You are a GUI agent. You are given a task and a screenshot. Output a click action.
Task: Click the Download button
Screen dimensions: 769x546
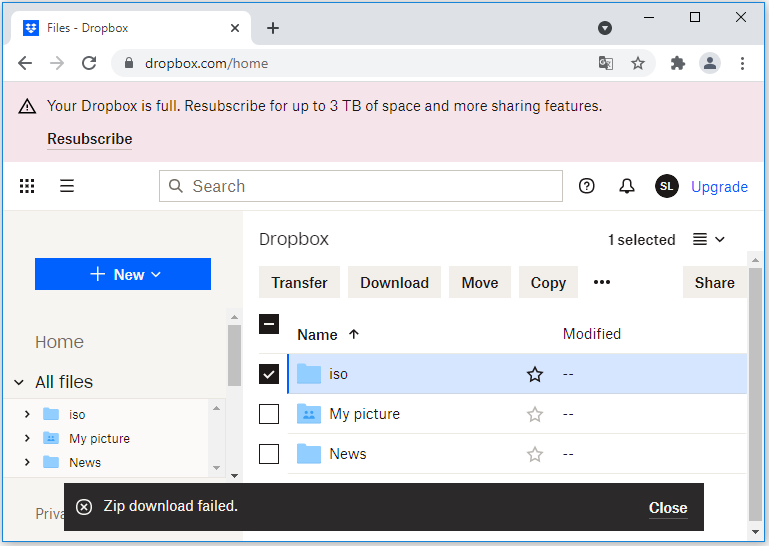coord(394,282)
